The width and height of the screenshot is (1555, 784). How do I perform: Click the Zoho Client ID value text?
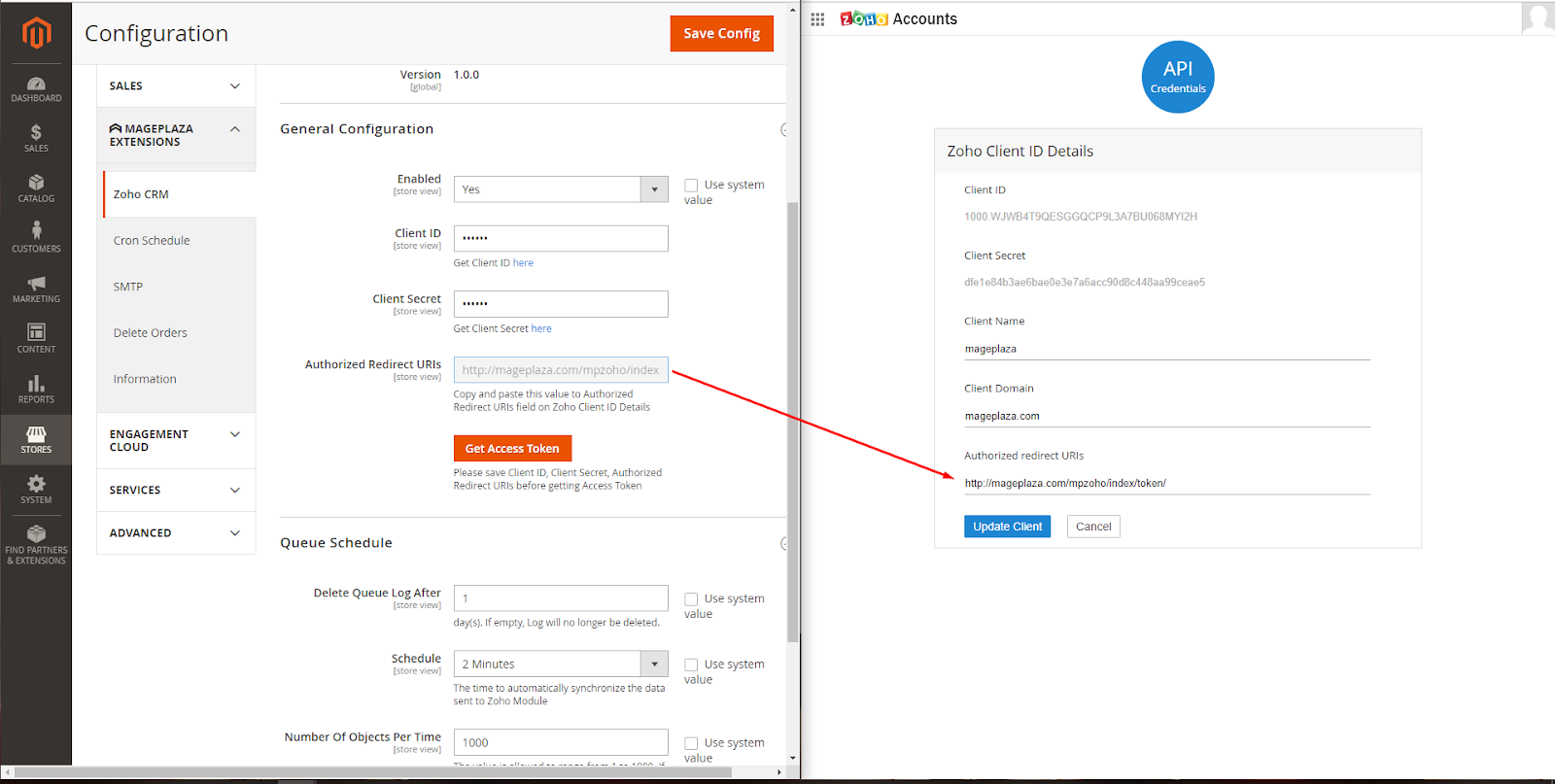pos(1081,217)
